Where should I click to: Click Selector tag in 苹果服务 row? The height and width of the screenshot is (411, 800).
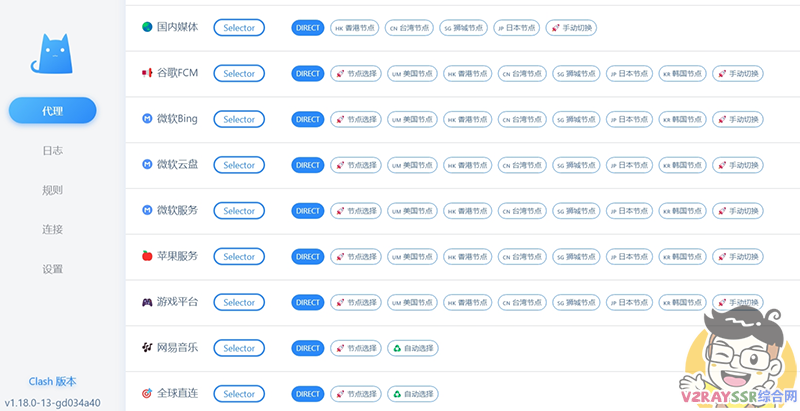[x=239, y=256]
